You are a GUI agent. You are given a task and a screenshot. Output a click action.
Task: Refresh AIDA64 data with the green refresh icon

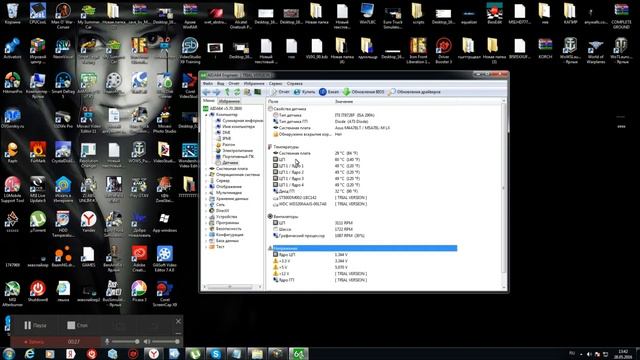(237, 92)
